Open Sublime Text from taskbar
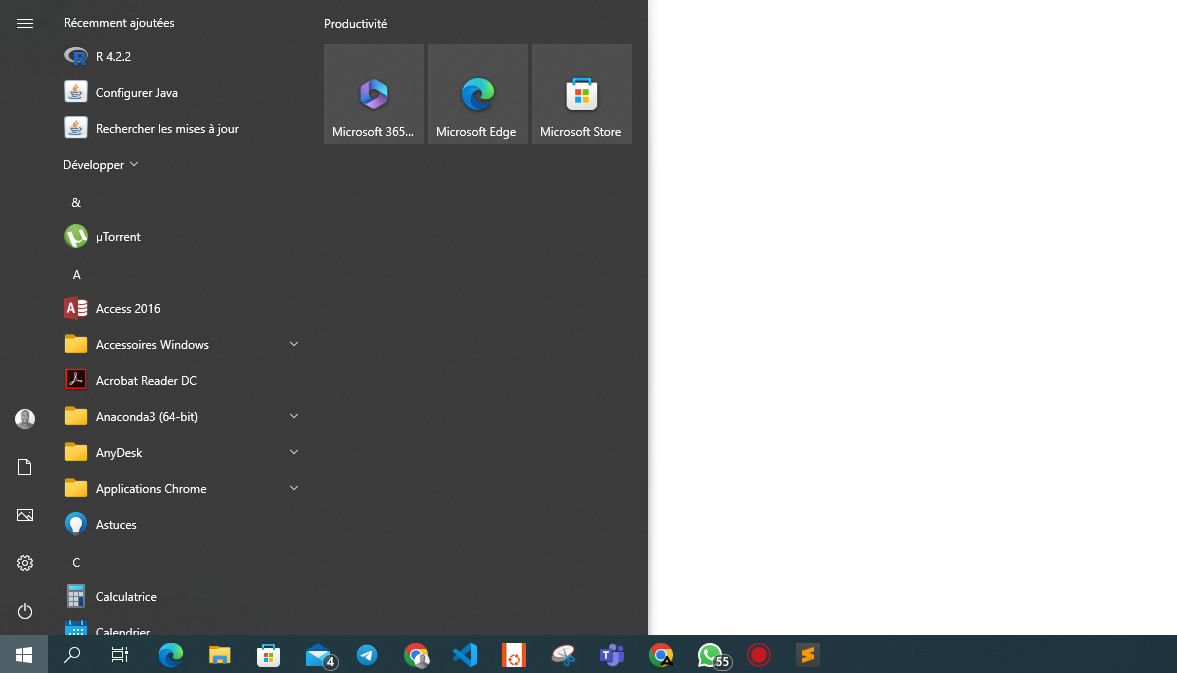 click(x=808, y=655)
